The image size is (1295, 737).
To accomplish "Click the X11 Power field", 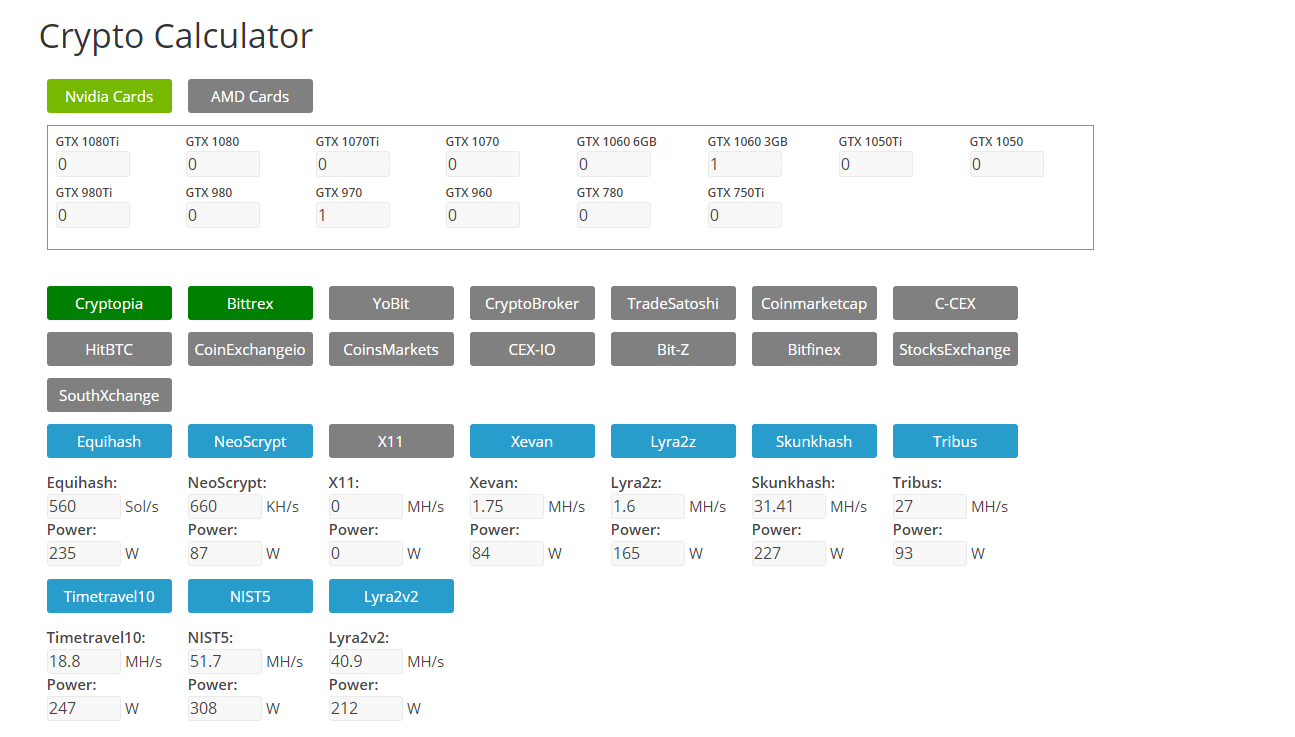I will [366, 553].
